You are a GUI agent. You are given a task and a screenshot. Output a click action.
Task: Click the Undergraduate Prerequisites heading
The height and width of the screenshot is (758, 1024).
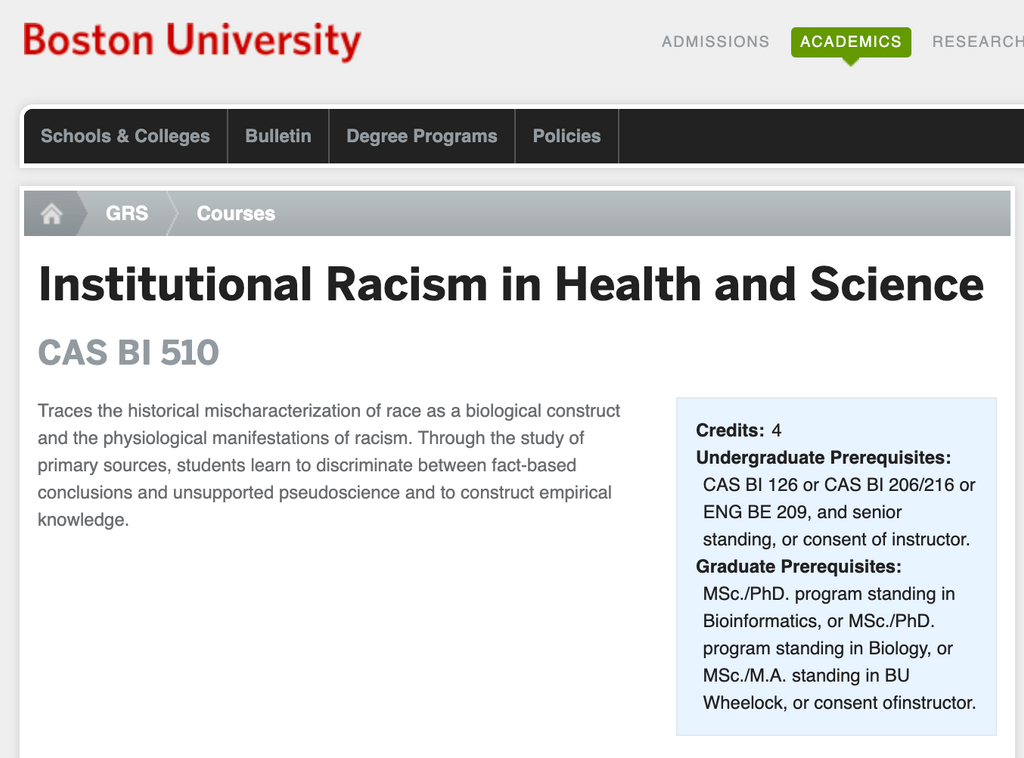tap(823, 458)
